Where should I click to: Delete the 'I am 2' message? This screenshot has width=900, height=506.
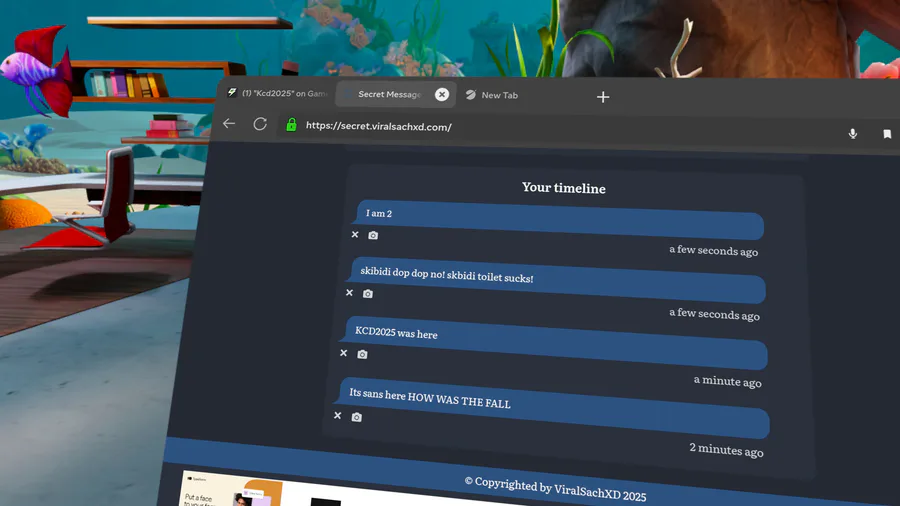[x=355, y=234]
